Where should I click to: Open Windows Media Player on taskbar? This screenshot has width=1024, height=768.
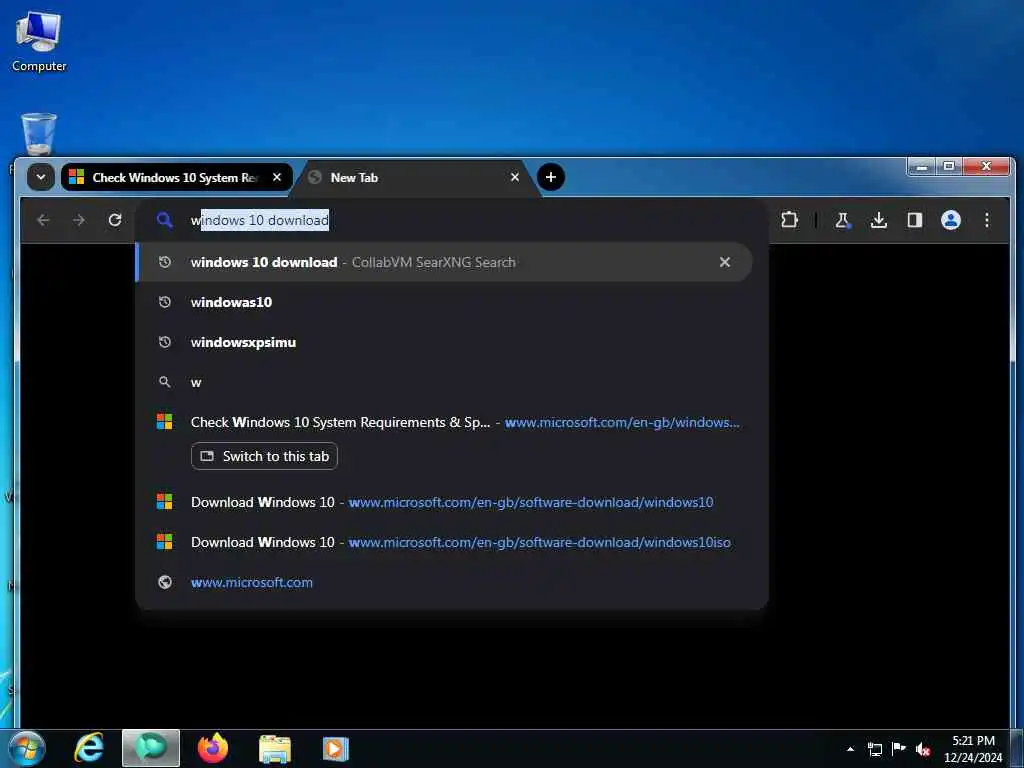336,749
